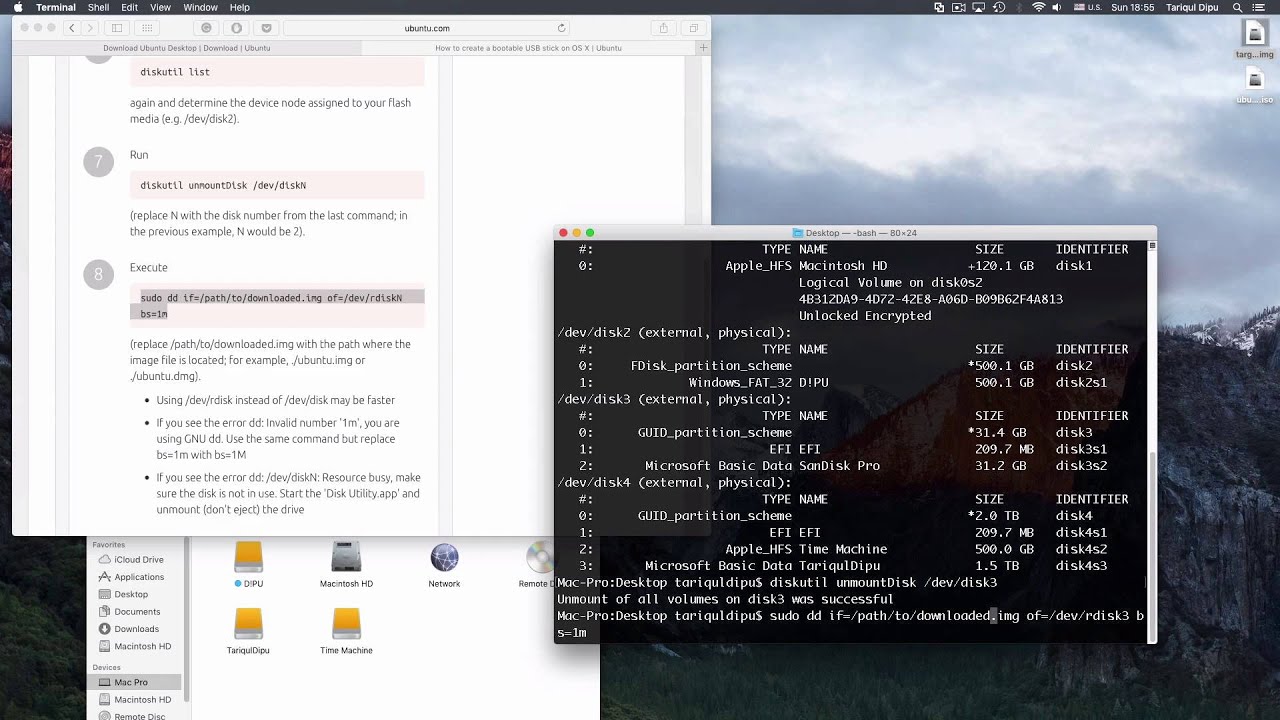Click the shield extension icon in Safari toolbar
The width and height of the screenshot is (1280, 720).
click(x=236, y=28)
